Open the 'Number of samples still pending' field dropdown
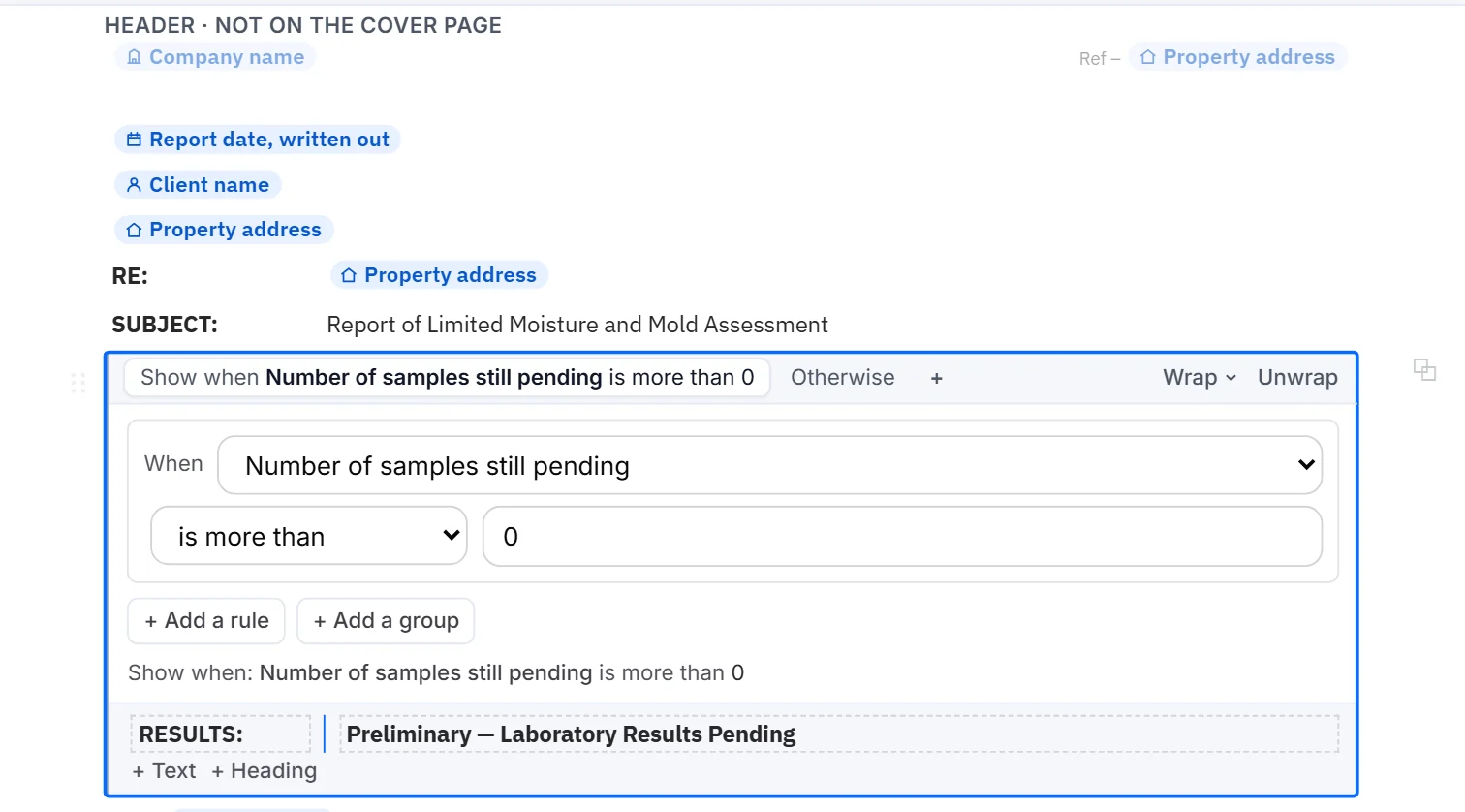Viewport: 1465px width, 812px height. point(770,465)
